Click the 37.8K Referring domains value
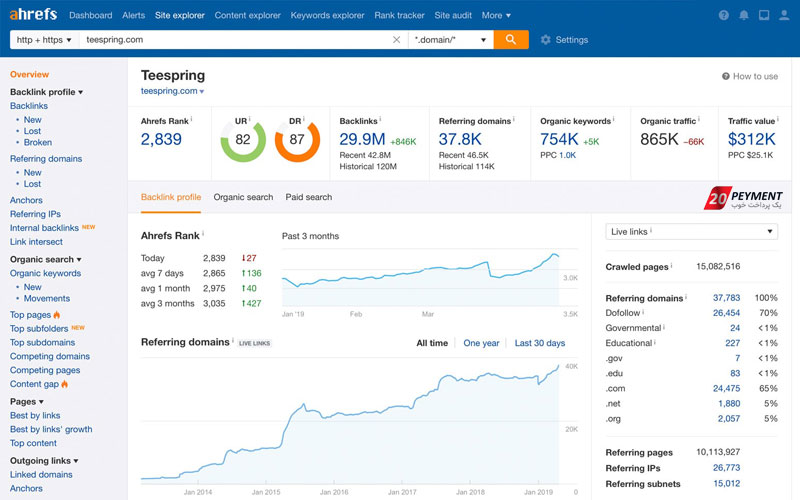This screenshot has height=500, width=800. [460, 139]
